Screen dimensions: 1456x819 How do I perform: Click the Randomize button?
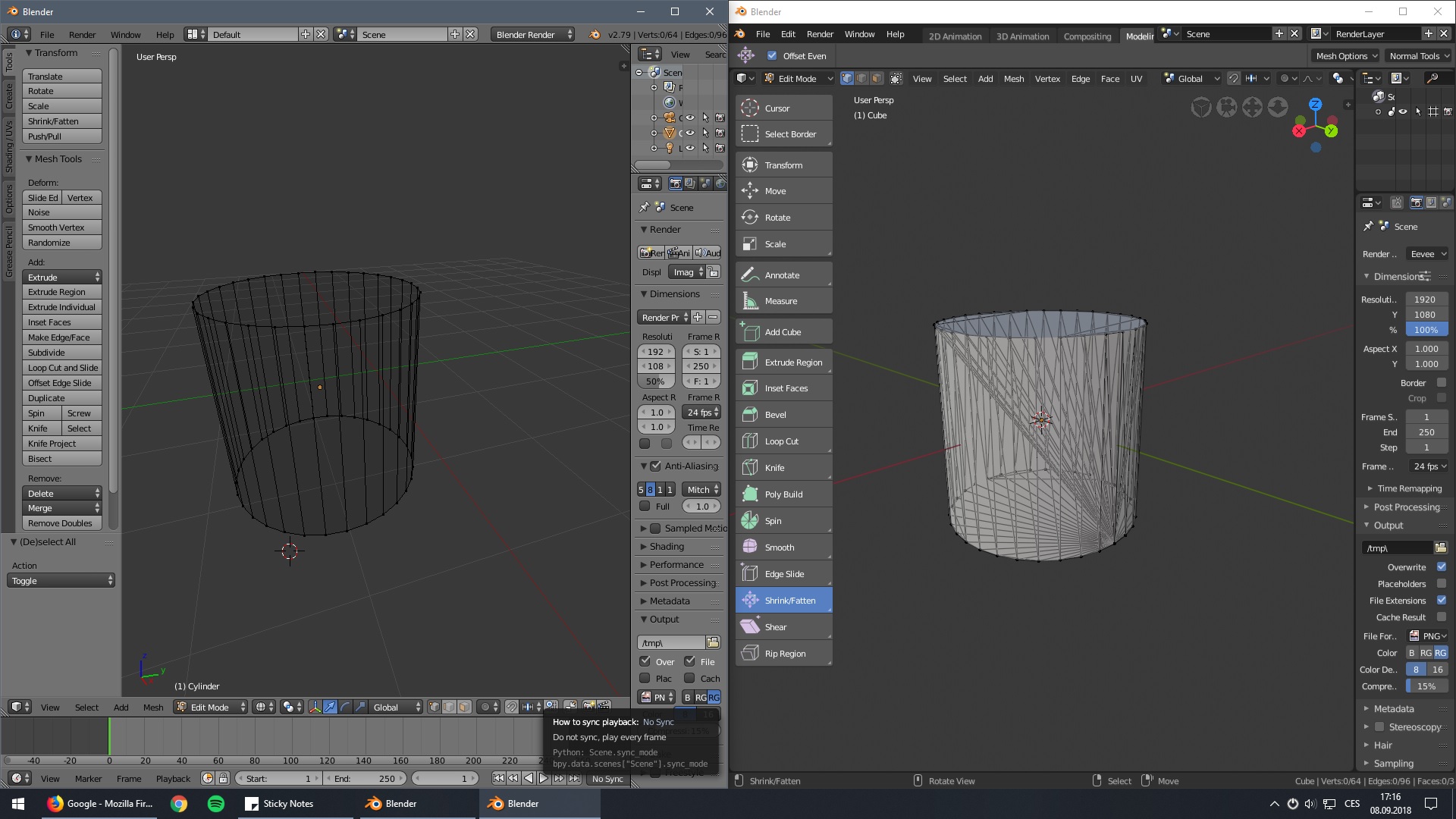(62, 243)
